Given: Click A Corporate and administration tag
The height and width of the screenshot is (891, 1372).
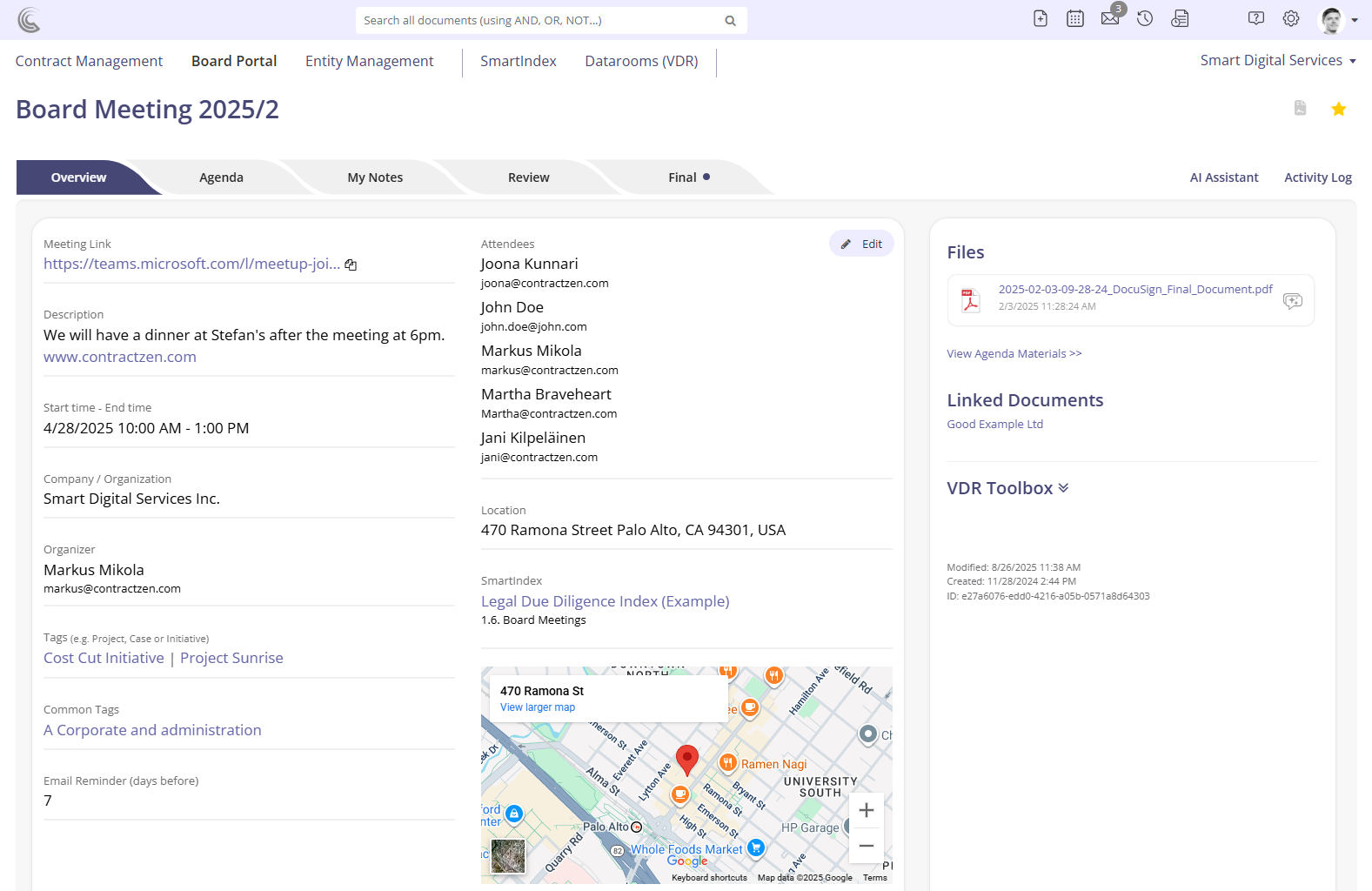Looking at the screenshot, I should pos(152,730).
